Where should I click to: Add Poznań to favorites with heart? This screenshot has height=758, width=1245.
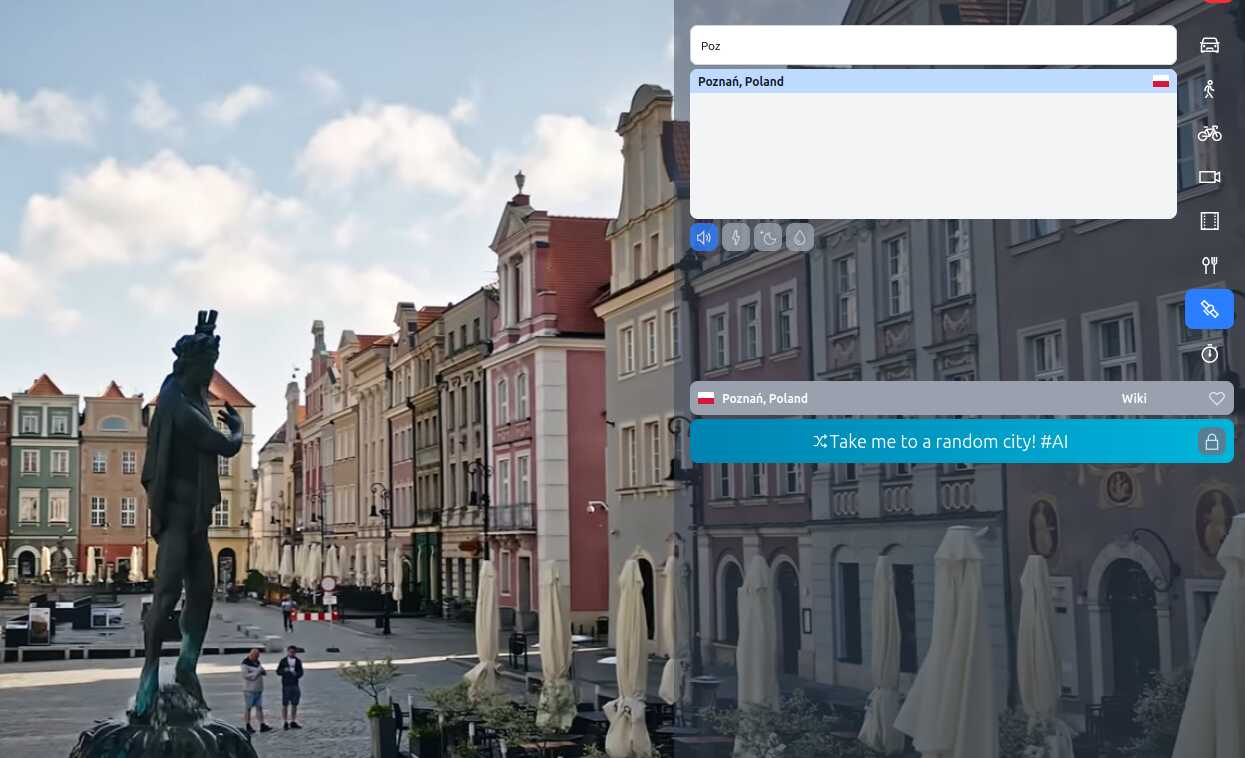pos(1216,398)
